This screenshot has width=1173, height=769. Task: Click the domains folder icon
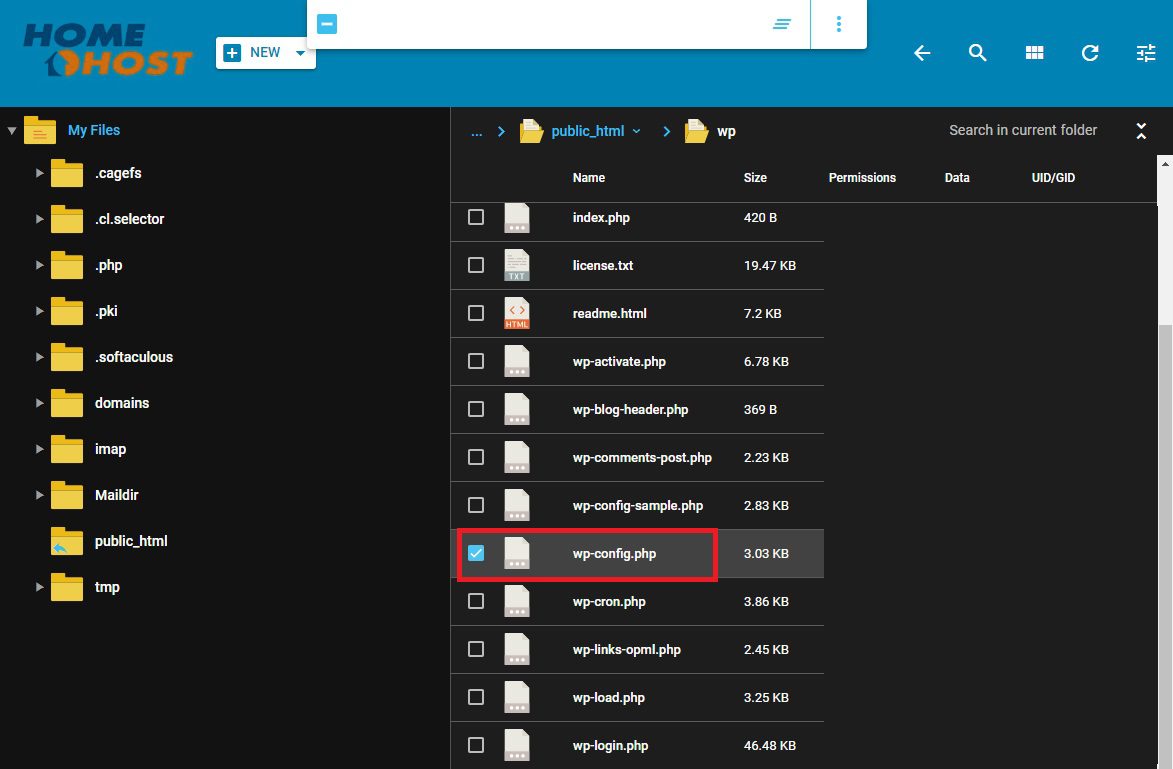click(67, 403)
